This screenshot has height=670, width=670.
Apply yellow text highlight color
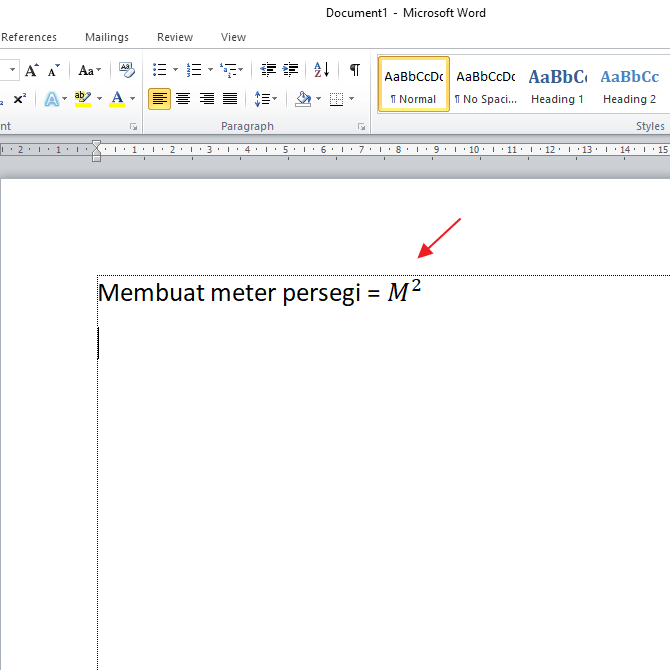point(82,99)
